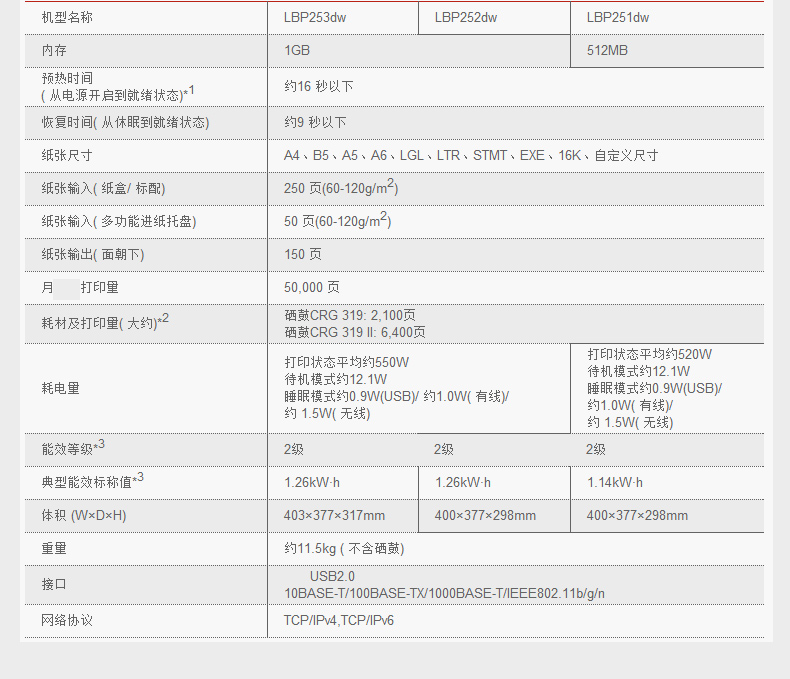Click the LBP251dw model name cell
Image resolution: width=790 pixels, height=679 pixels.
coord(618,18)
